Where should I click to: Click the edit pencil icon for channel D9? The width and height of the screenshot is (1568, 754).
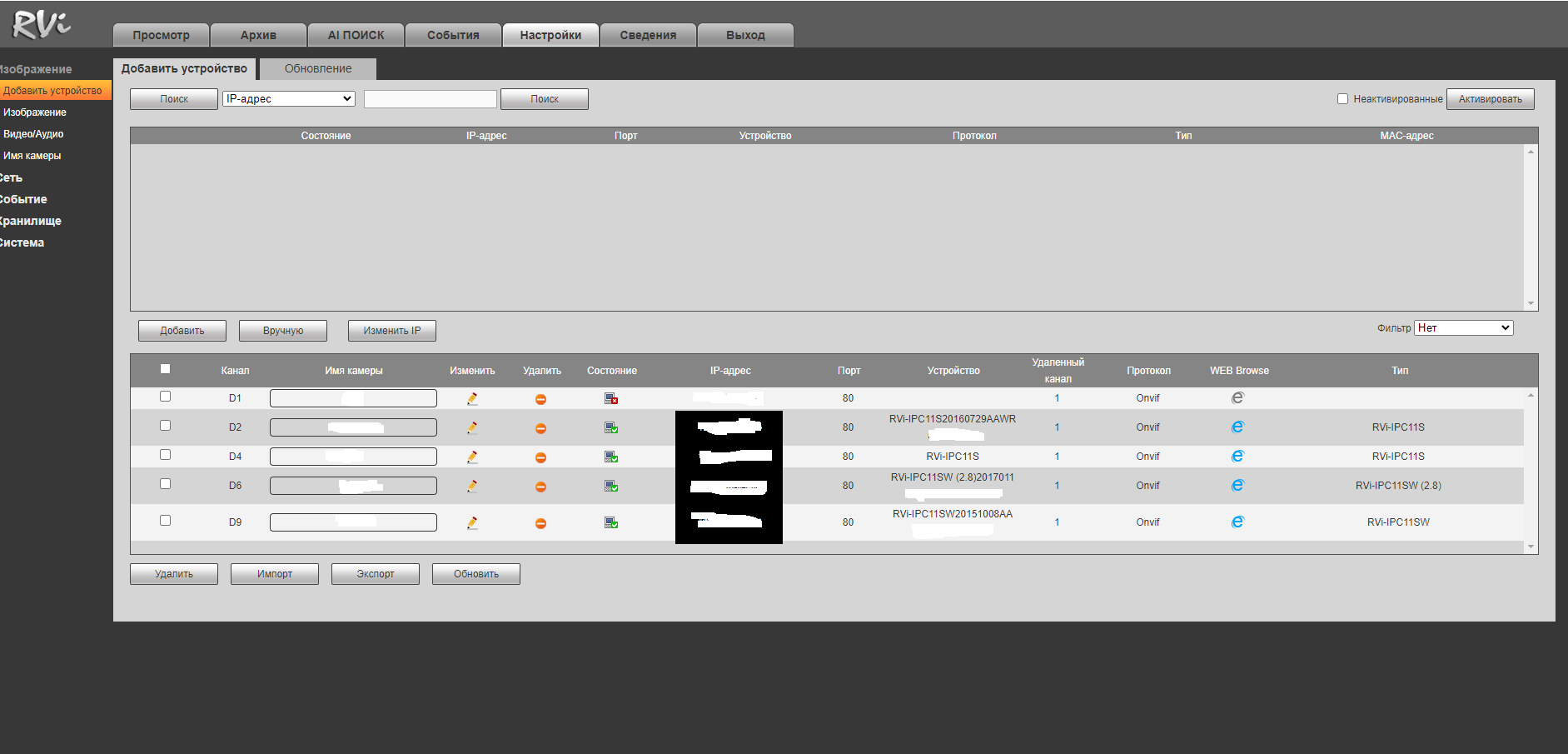(472, 522)
